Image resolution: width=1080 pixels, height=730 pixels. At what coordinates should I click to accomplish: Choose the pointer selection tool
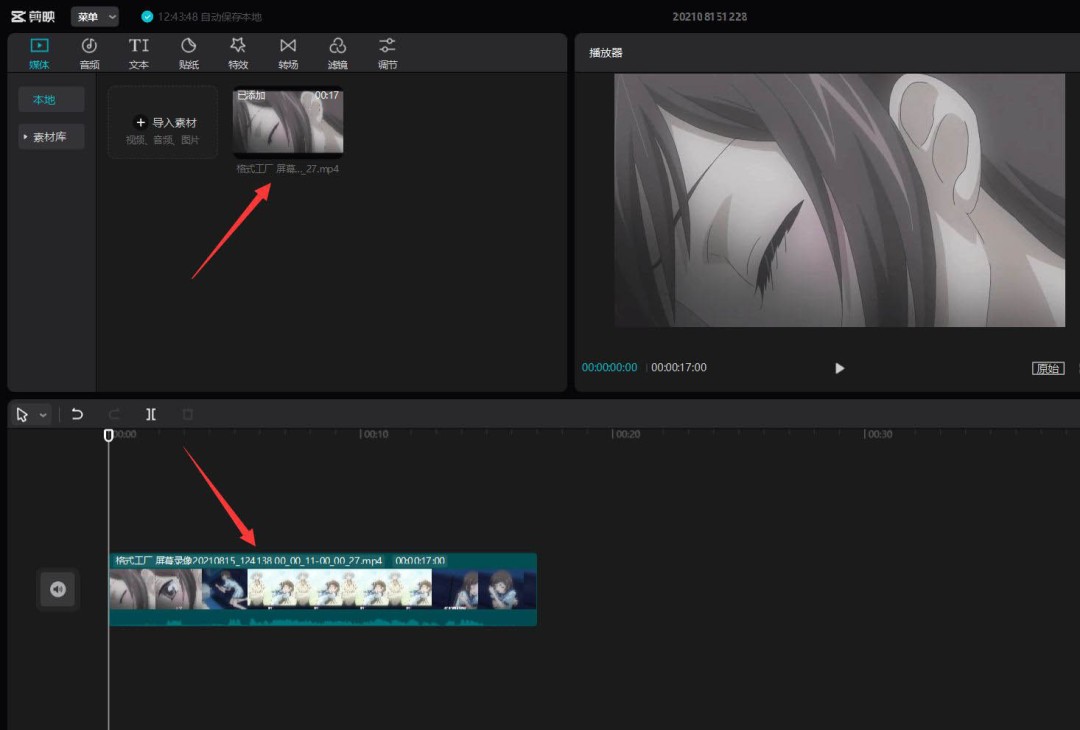point(23,415)
